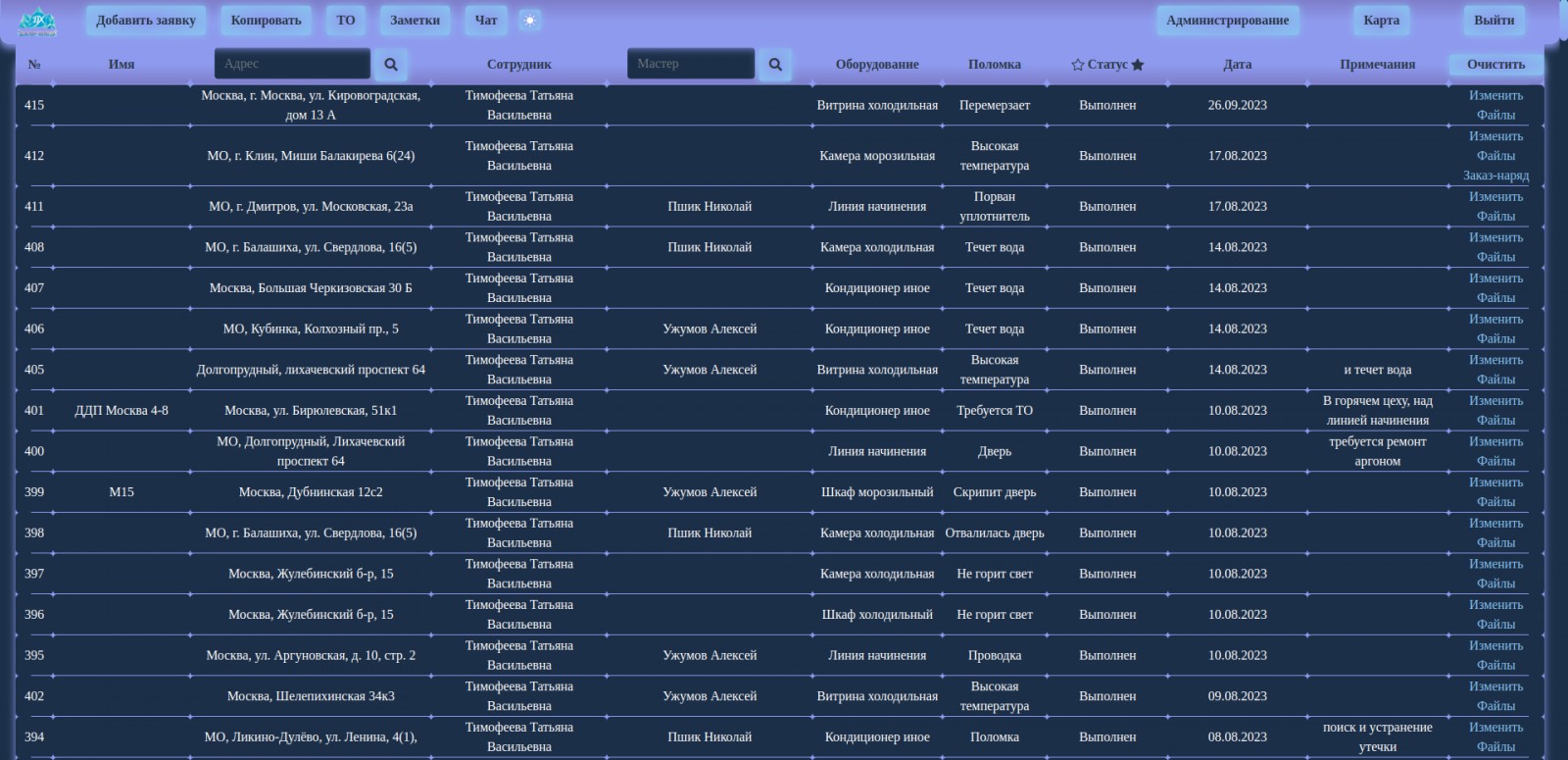Click Изменить for request 412
The height and width of the screenshot is (760, 1568).
coord(1496,136)
